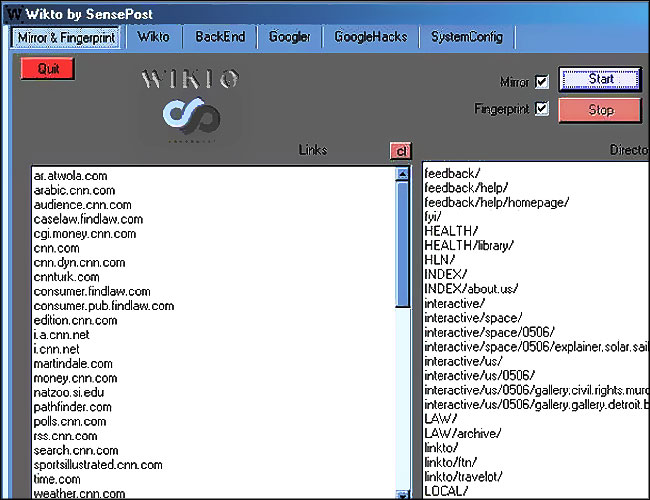Click Links list scroll down arrow
The width and height of the screenshot is (650, 500).
click(x=402, y=494)
